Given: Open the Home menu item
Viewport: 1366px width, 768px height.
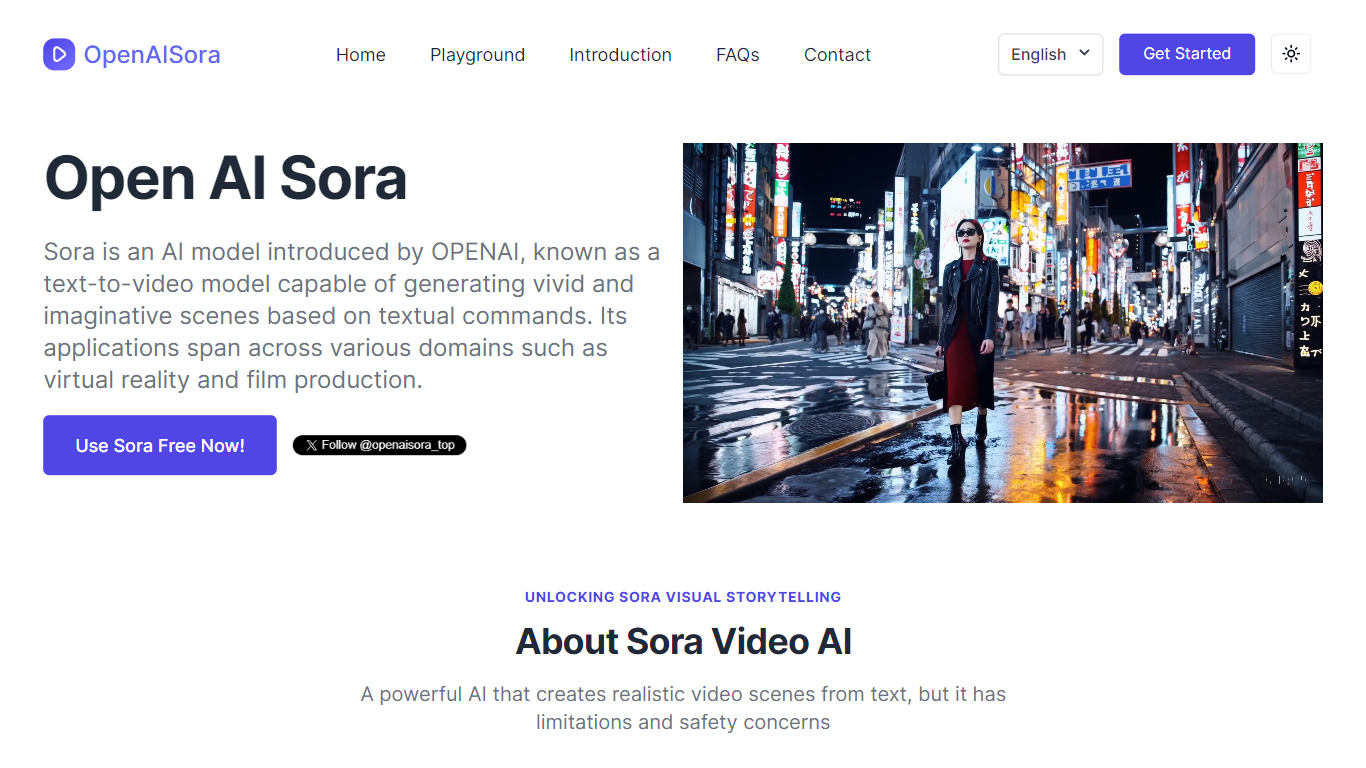Looking at the screenshot, I should tap(361, 55).
